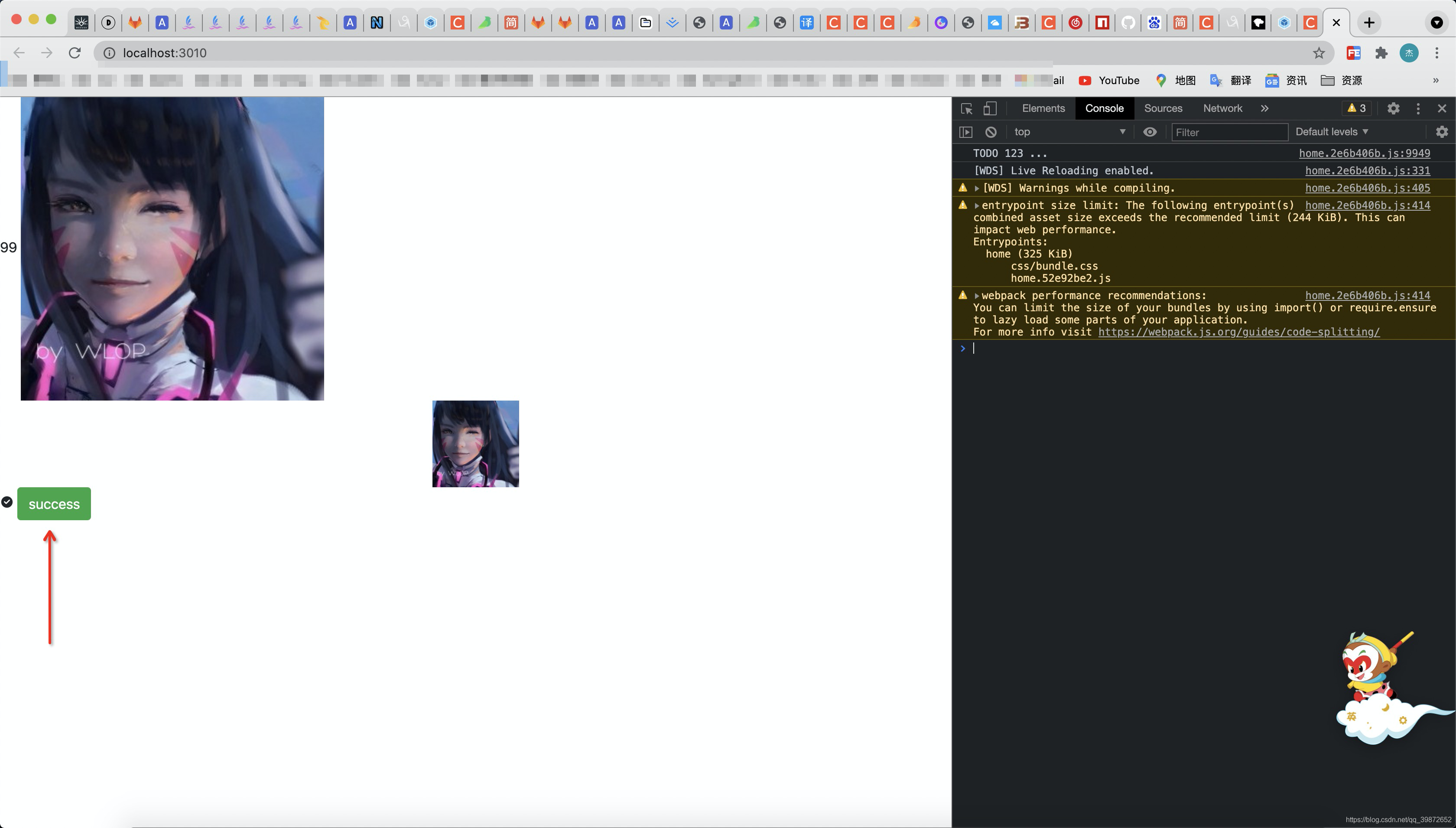Switch to the translate '译' favicon tab
The width and height of the screenshot is (1456, 828).
[806, 23]
